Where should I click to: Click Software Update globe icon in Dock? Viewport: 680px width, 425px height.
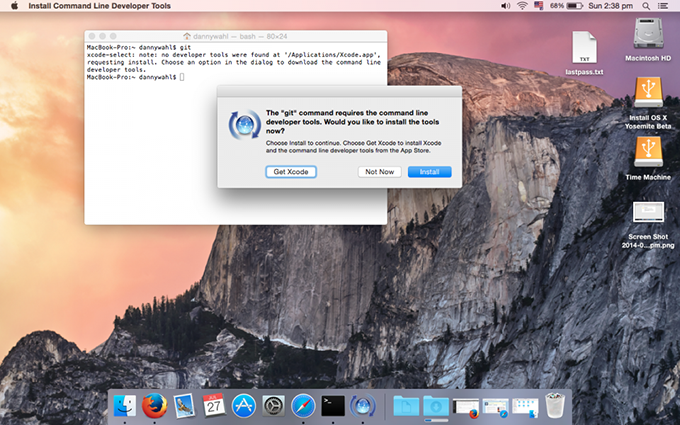tap(363, 406)
